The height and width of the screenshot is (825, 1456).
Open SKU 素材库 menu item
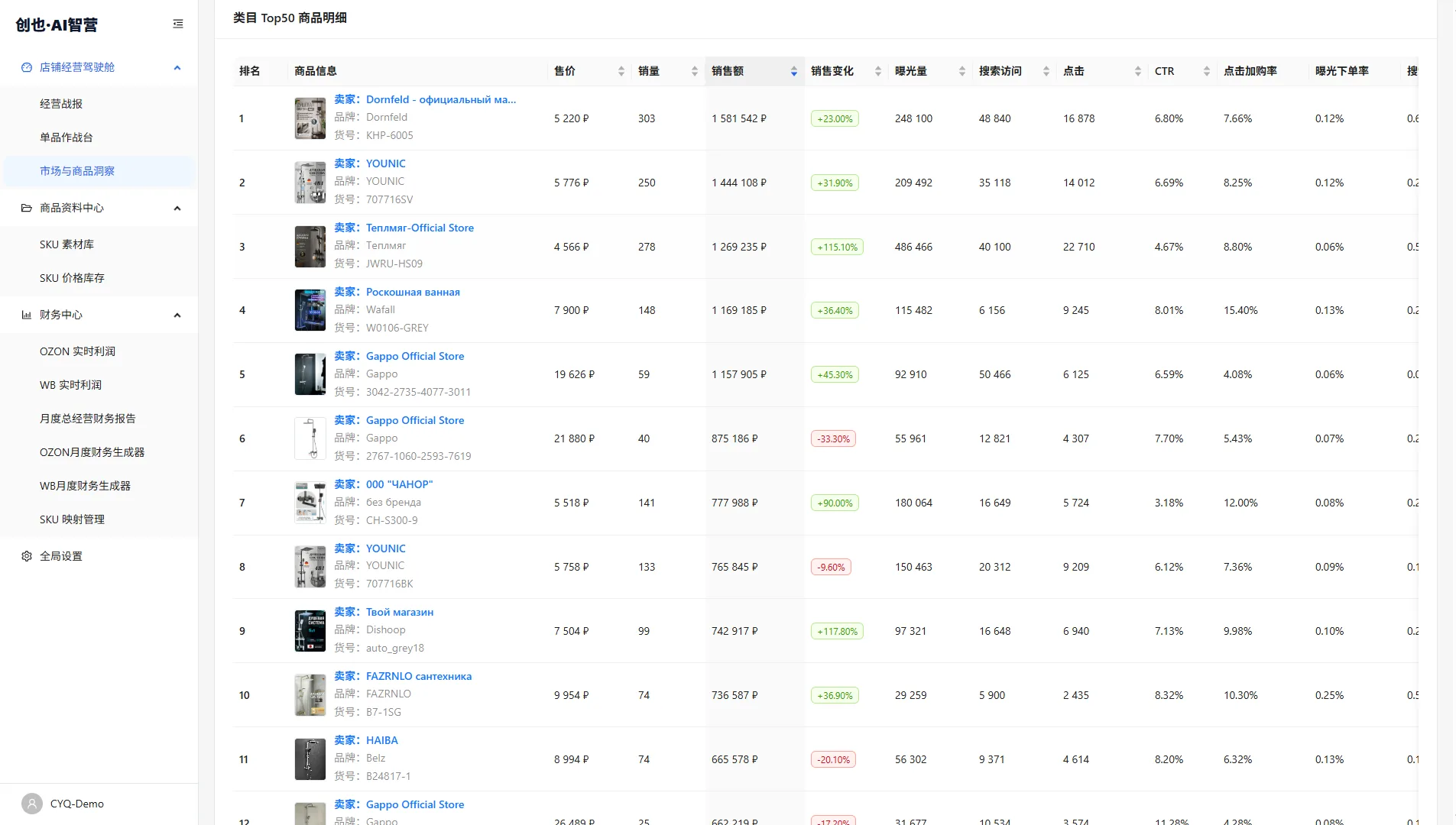(99, 244)
